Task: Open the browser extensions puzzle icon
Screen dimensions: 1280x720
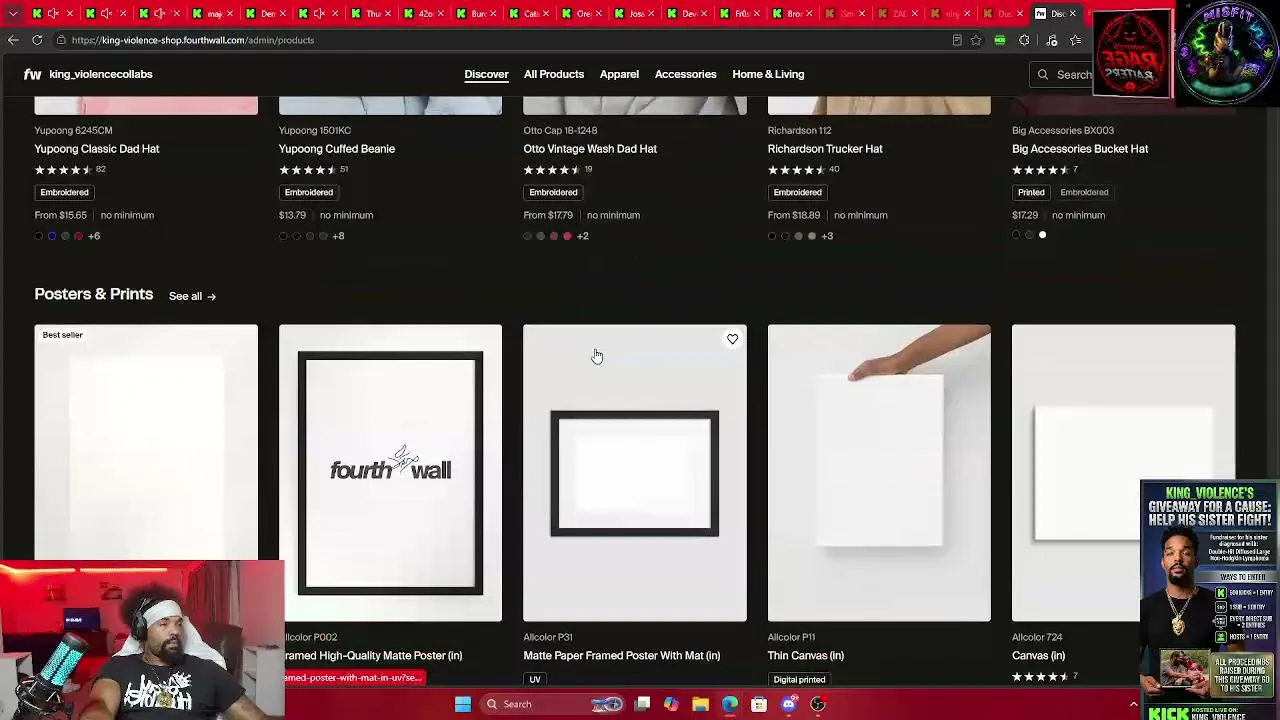Action: point(1024,40)
